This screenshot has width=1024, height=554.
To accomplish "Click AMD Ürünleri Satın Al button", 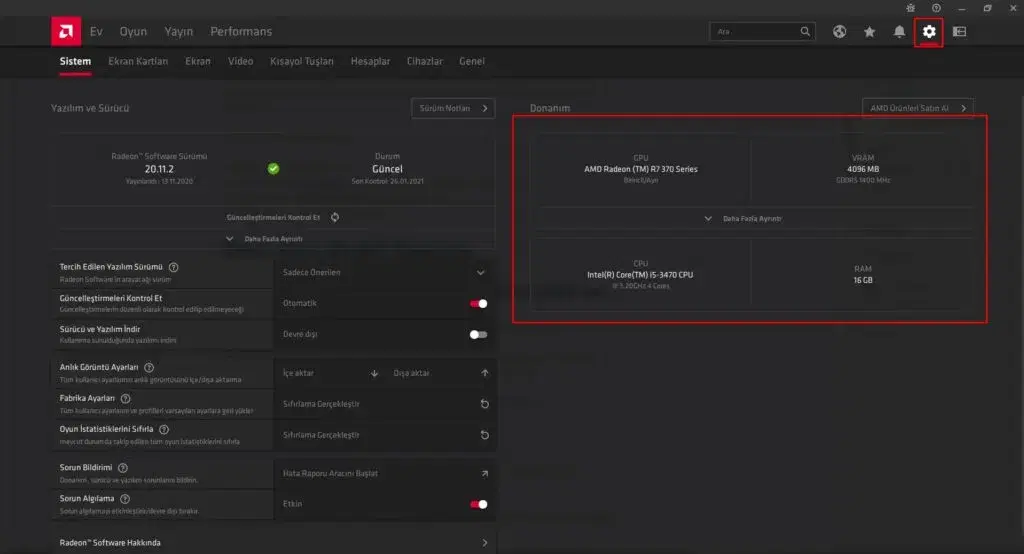I will pyautogui.click(x=918, y=108).
